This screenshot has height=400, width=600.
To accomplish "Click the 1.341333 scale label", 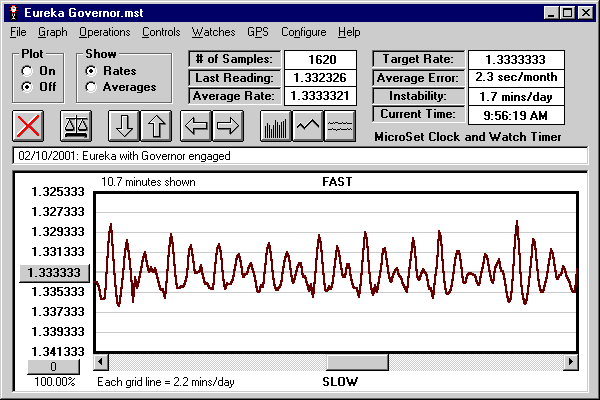I will pyautogui.click(x=58, y=351).
